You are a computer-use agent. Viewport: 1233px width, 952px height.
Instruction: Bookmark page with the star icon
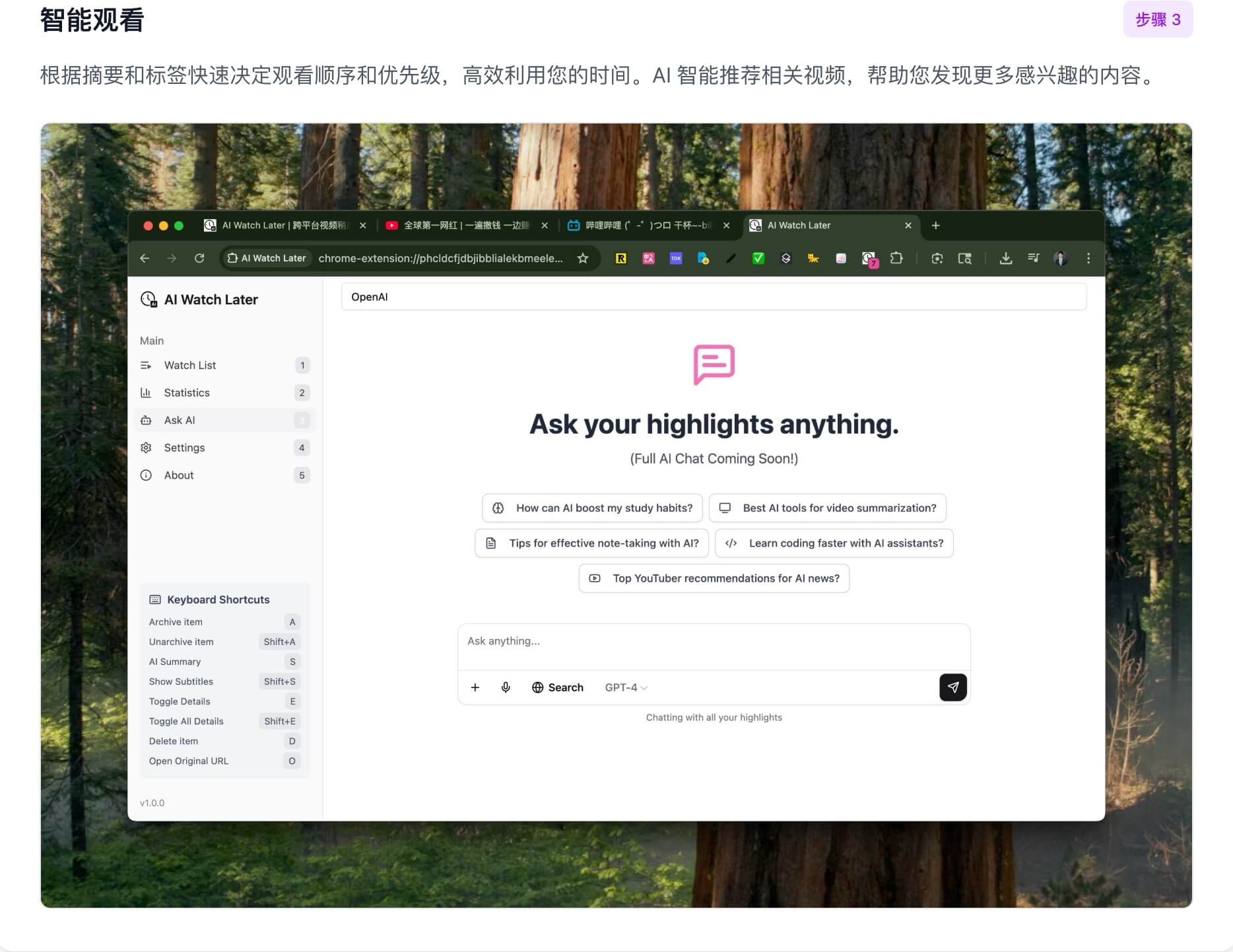[x=582, y=258]
